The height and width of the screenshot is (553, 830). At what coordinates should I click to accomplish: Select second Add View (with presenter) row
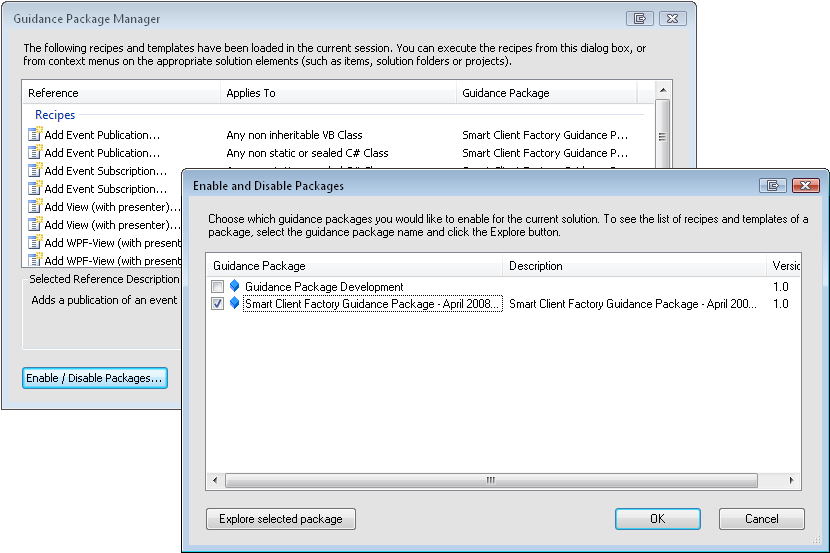point(112,225)
